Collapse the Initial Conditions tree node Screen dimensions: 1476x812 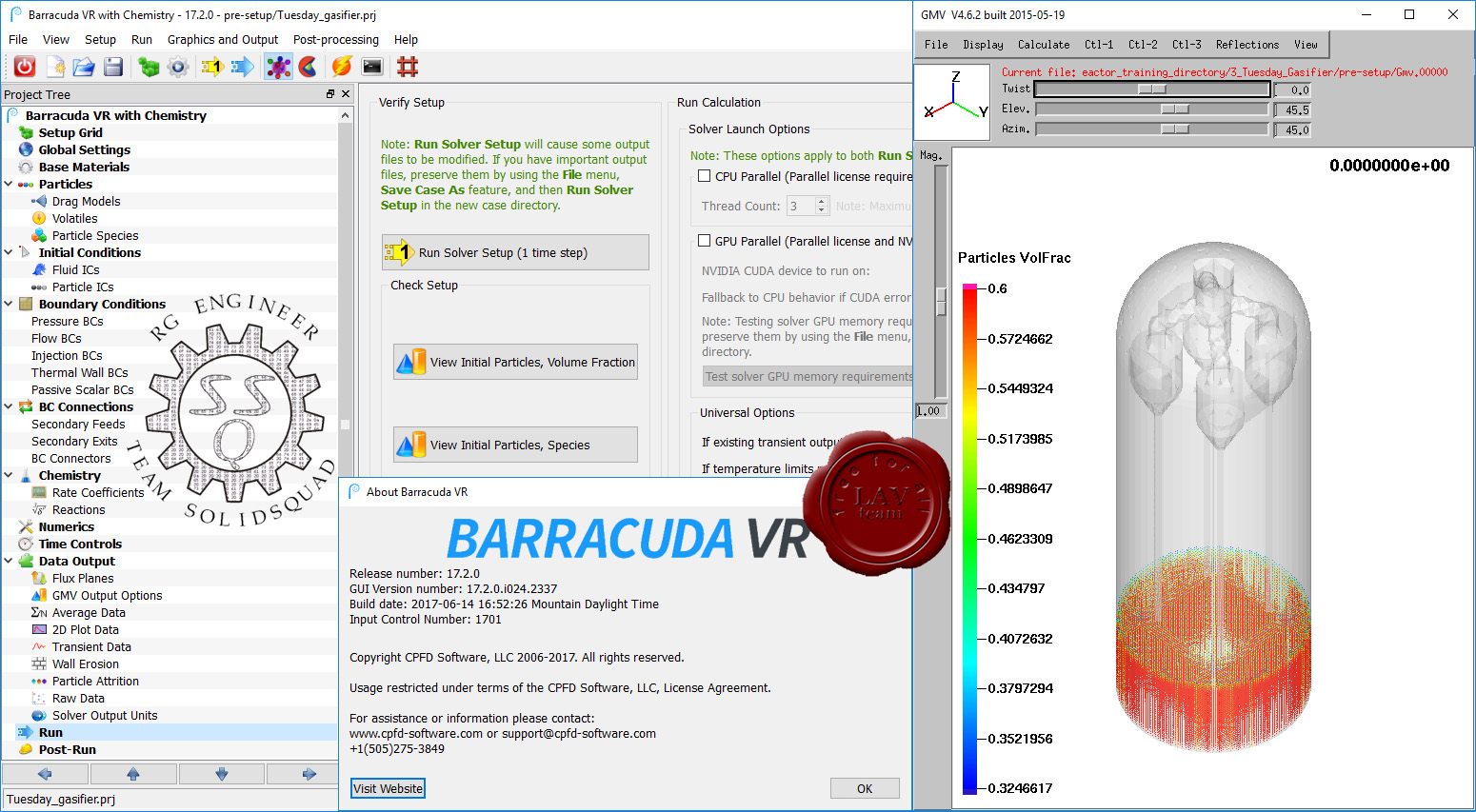[9, 252]
